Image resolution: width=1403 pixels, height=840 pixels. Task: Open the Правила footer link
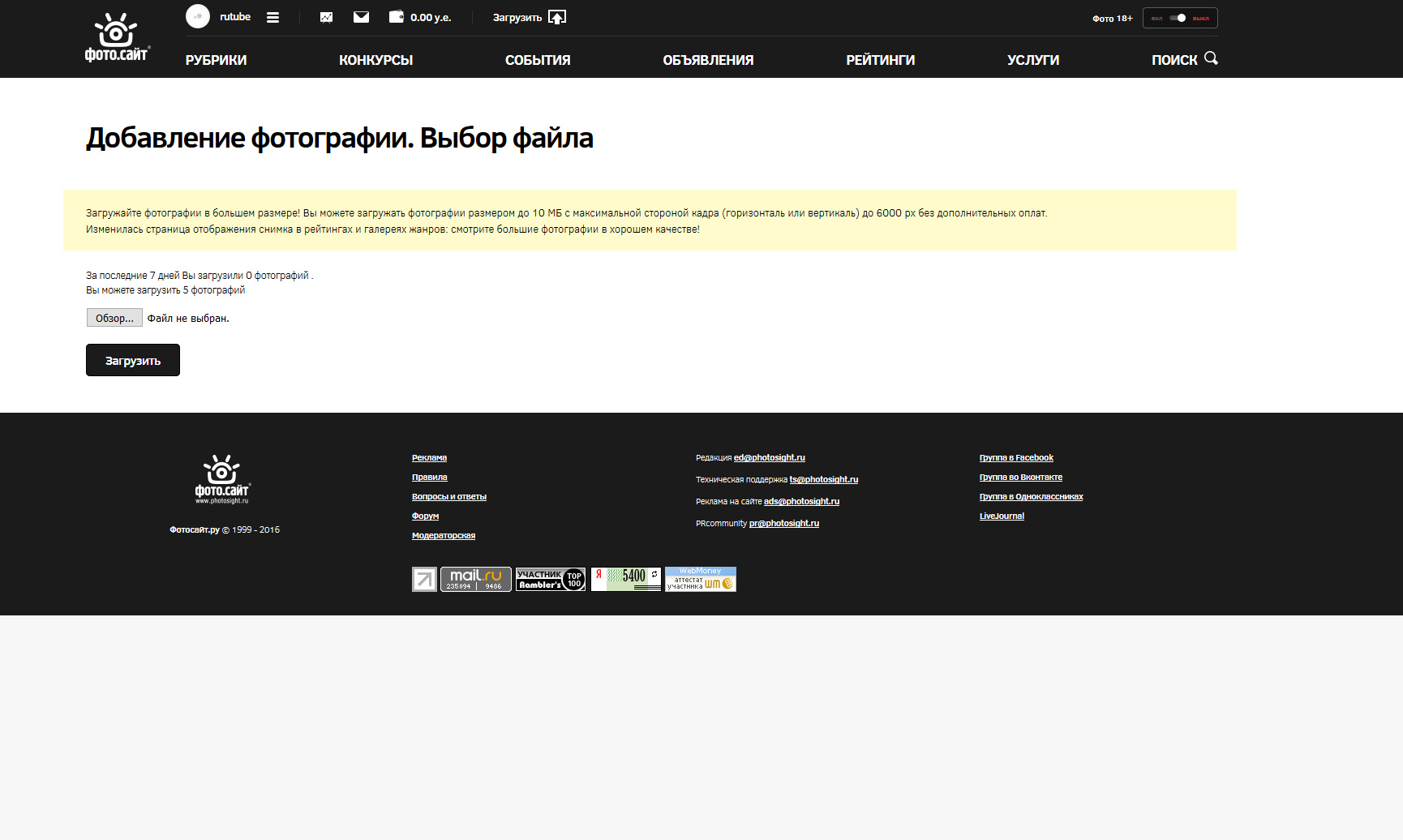tap(429, 478)
